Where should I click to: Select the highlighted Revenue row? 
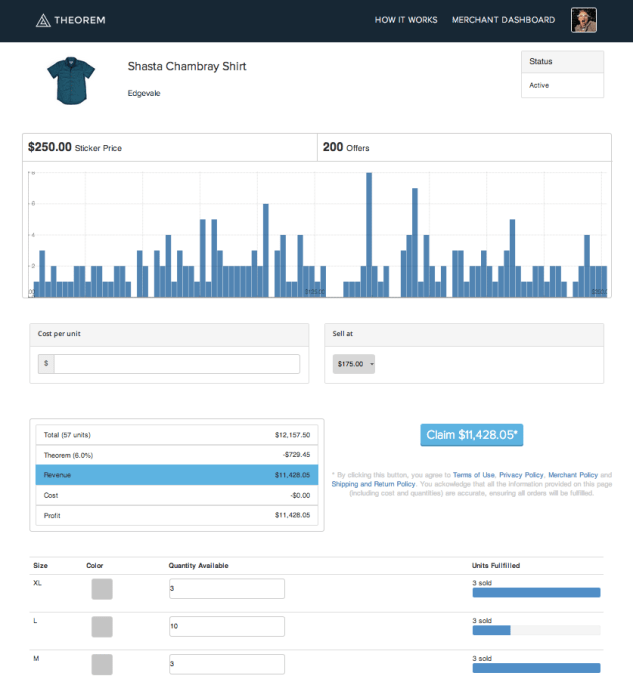[x=176, y=475]
